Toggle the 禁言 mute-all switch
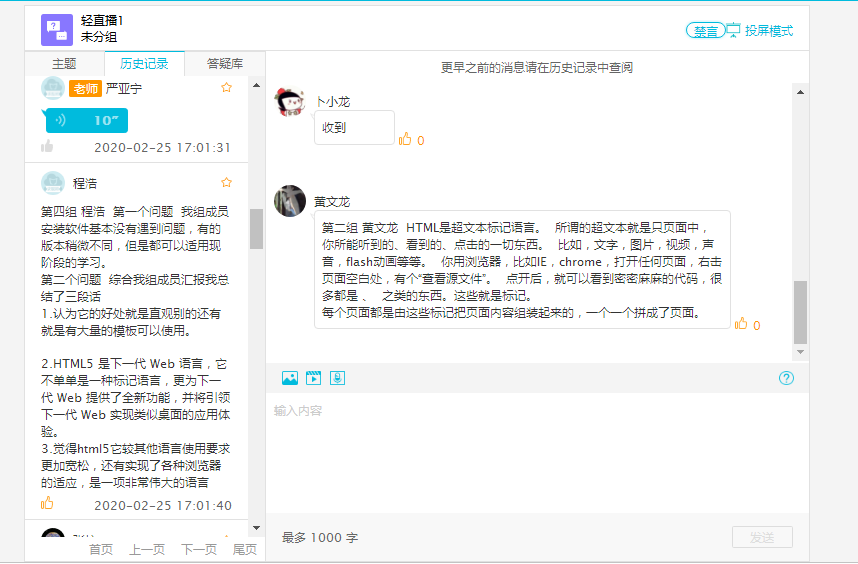Image resolution: width=858 pixels, height=564 pixels. [705, 31]
